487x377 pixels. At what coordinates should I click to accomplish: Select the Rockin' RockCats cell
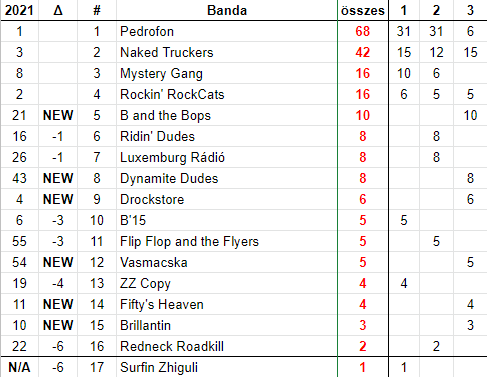tap(227, 94)
